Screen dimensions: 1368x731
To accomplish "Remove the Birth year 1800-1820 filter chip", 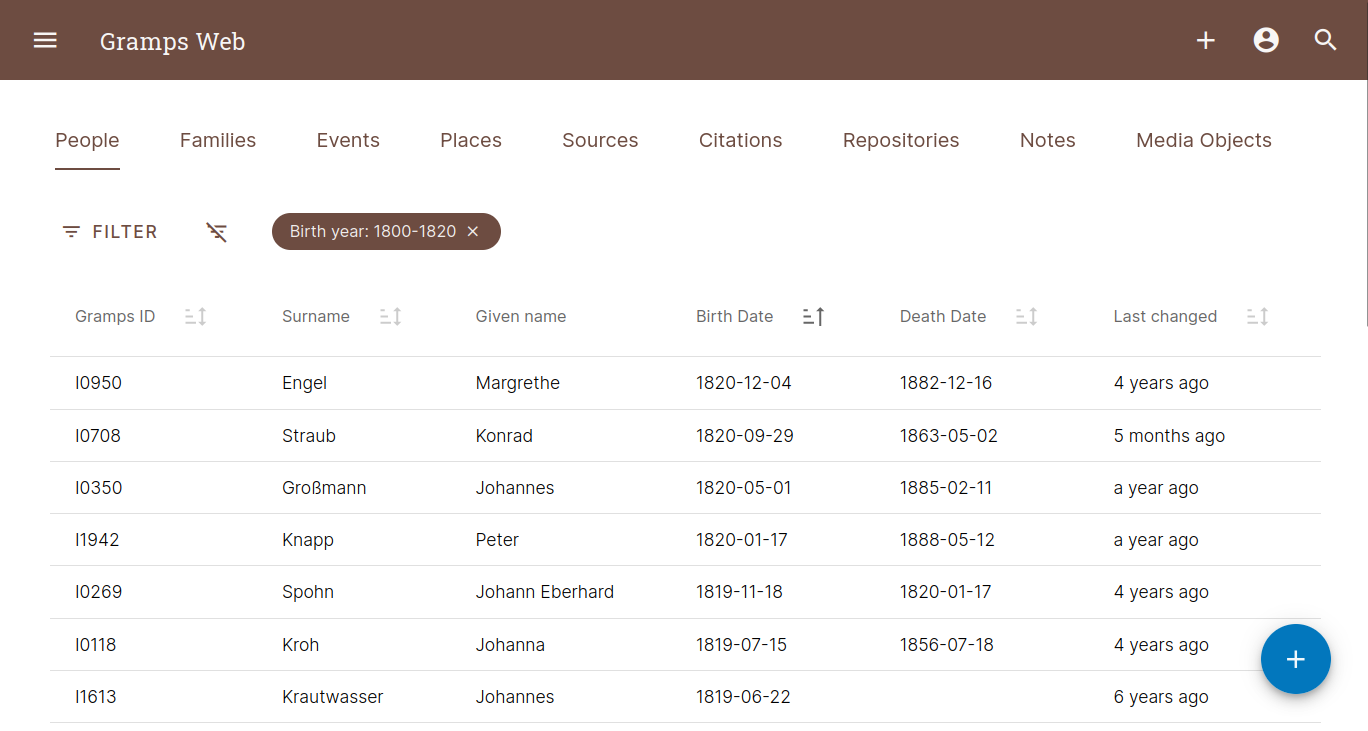I will 473,232.
